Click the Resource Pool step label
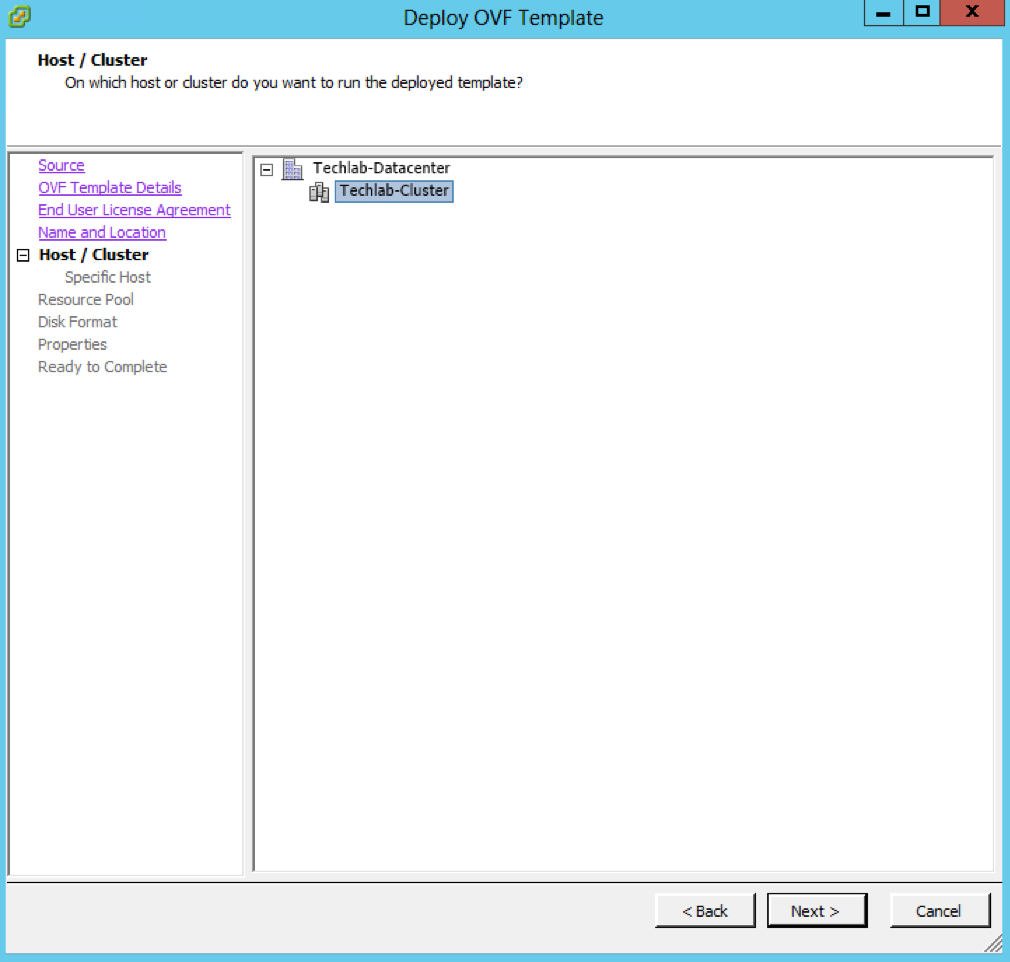The image size is (1010, 962). pos(86,300)
